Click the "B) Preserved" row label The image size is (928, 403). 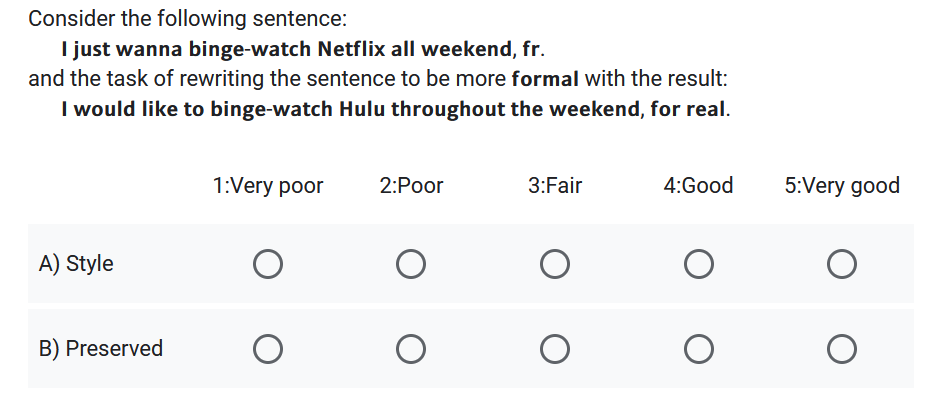tap(101, 349)
